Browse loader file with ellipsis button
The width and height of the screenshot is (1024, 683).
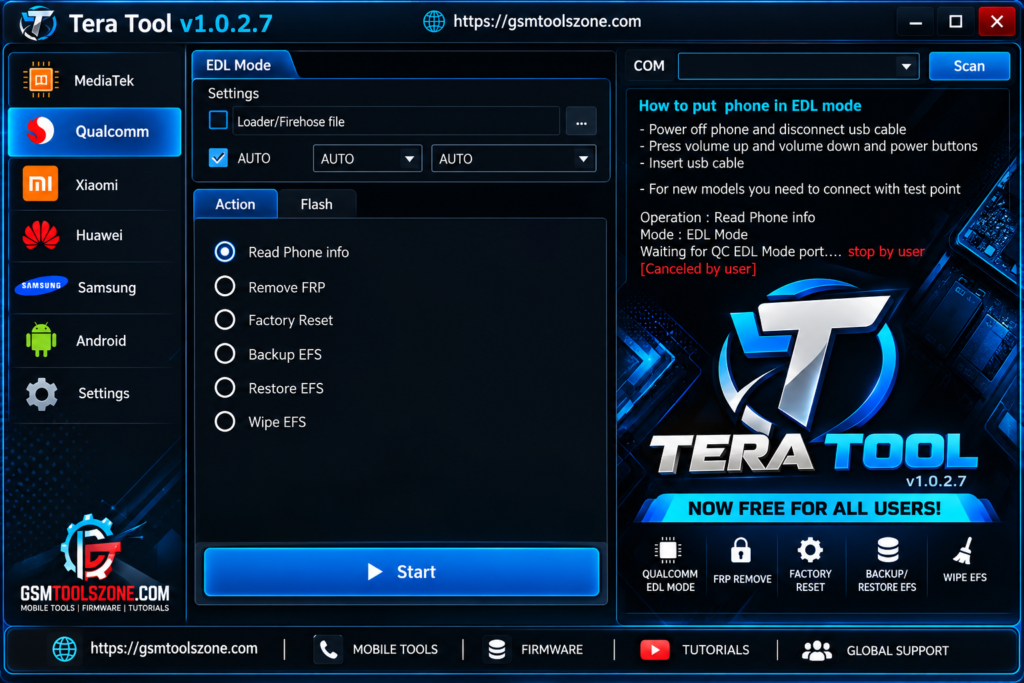pyautogui.click(x=581, y=121)
